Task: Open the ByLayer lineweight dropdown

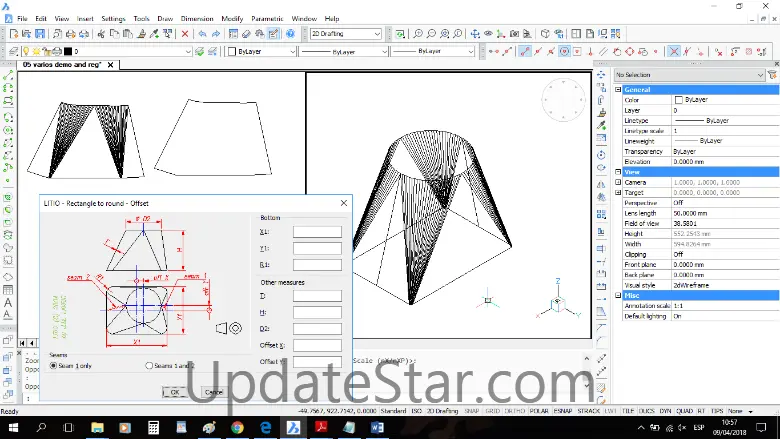Action: [x=471, y=51]
